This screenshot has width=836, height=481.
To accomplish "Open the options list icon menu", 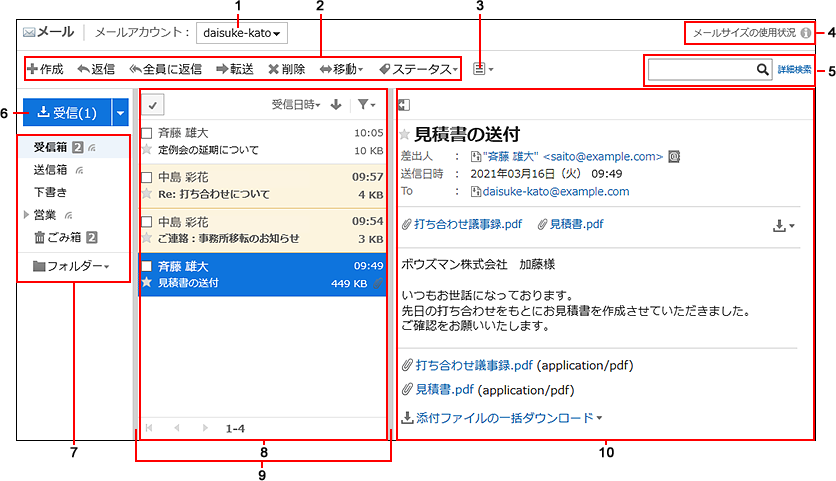I will pyautogui.click(x=483, y=69).
